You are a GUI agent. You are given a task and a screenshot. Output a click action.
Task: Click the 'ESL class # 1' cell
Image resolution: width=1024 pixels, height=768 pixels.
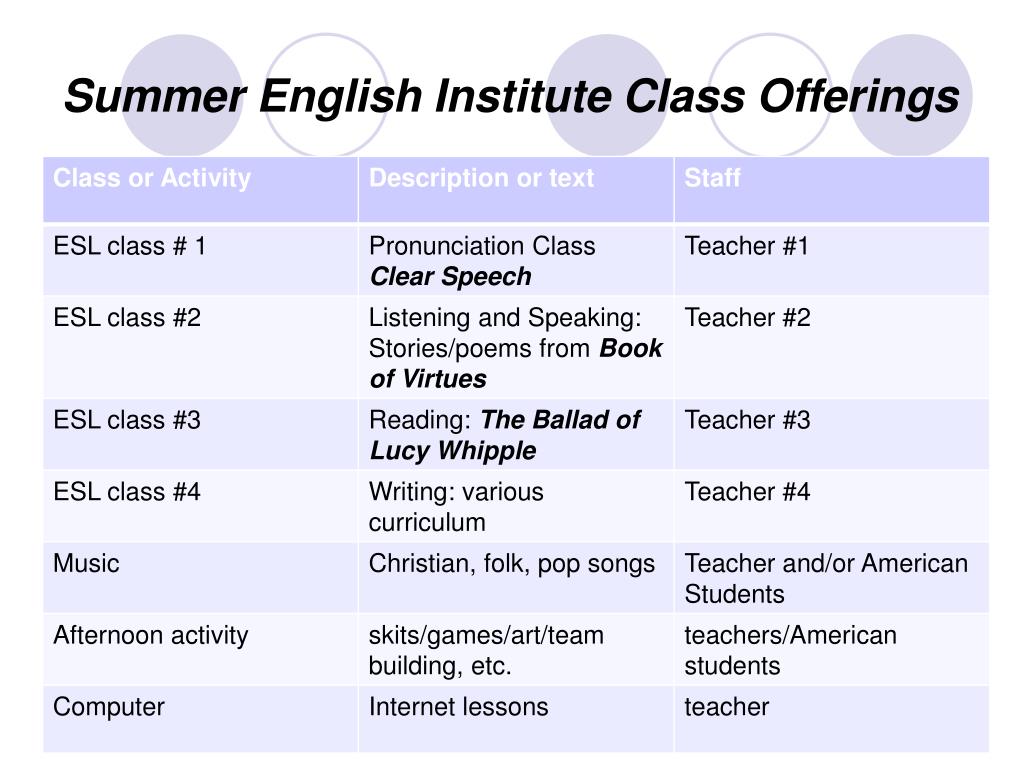point(200,260)
